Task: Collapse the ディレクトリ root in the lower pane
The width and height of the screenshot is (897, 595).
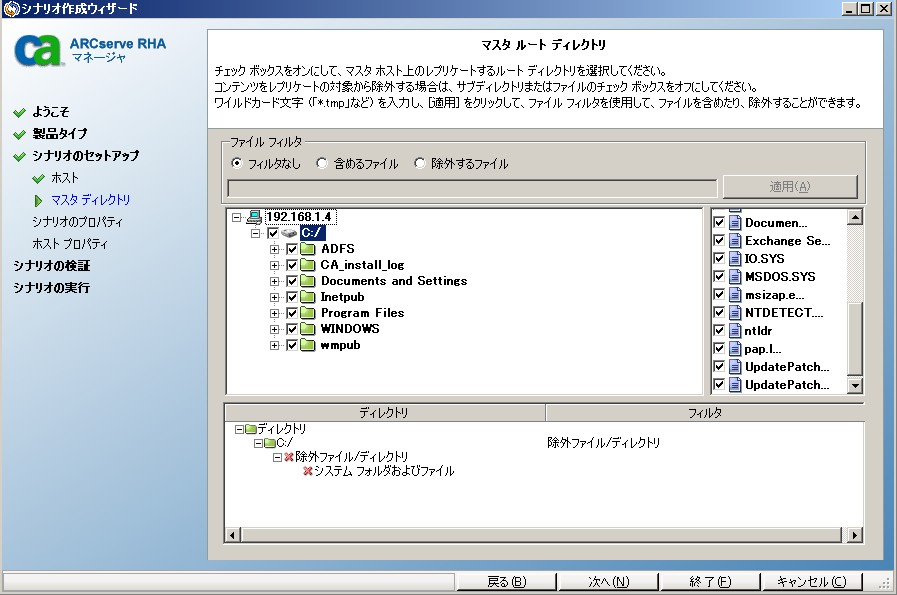Action: click(x=240, y=429)
